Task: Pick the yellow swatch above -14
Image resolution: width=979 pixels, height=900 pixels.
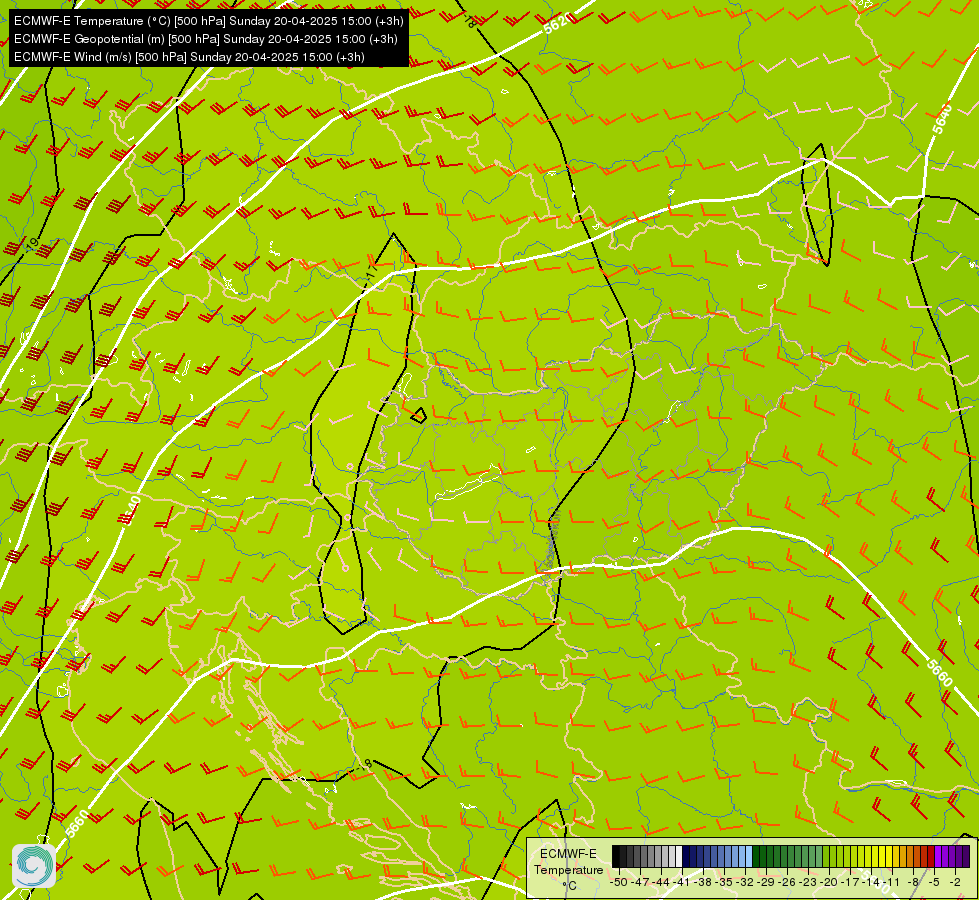Action: [x=875, y=856]
